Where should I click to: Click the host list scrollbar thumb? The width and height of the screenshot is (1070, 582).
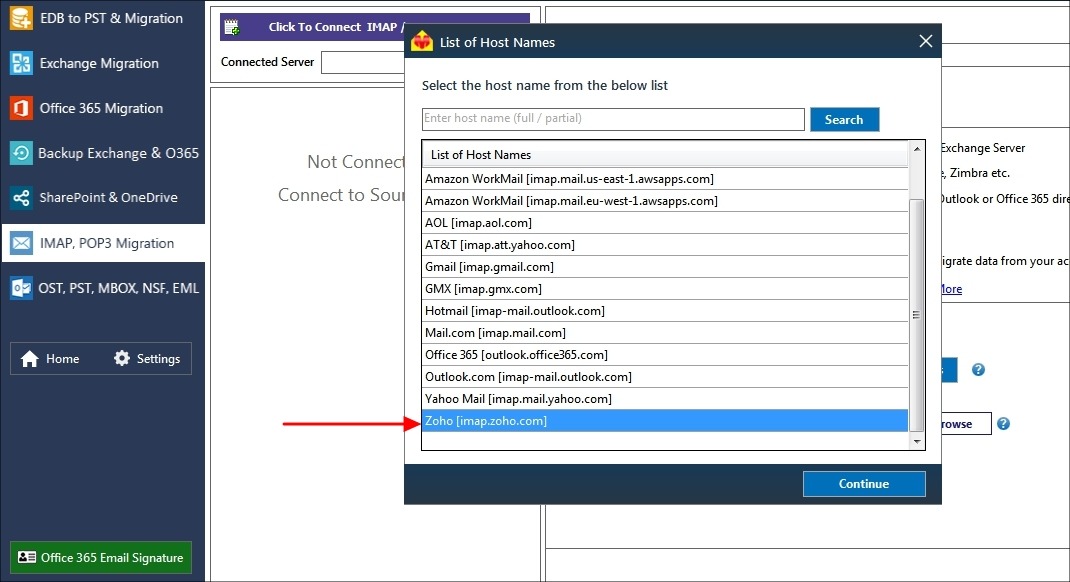[916, 315]
